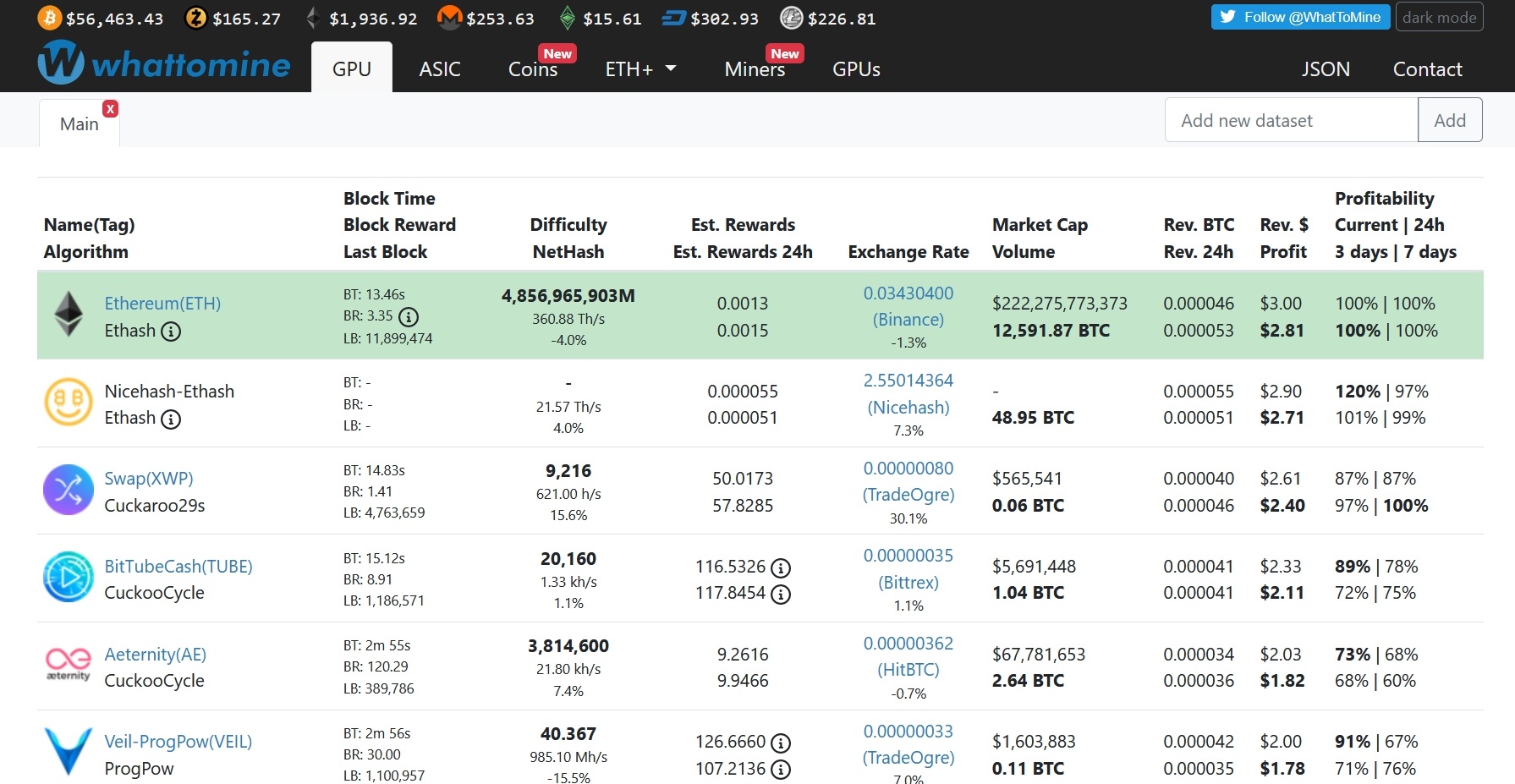Click the Veil coin logo
This screenshot has height=784, width=1515.
coord(69,752)
